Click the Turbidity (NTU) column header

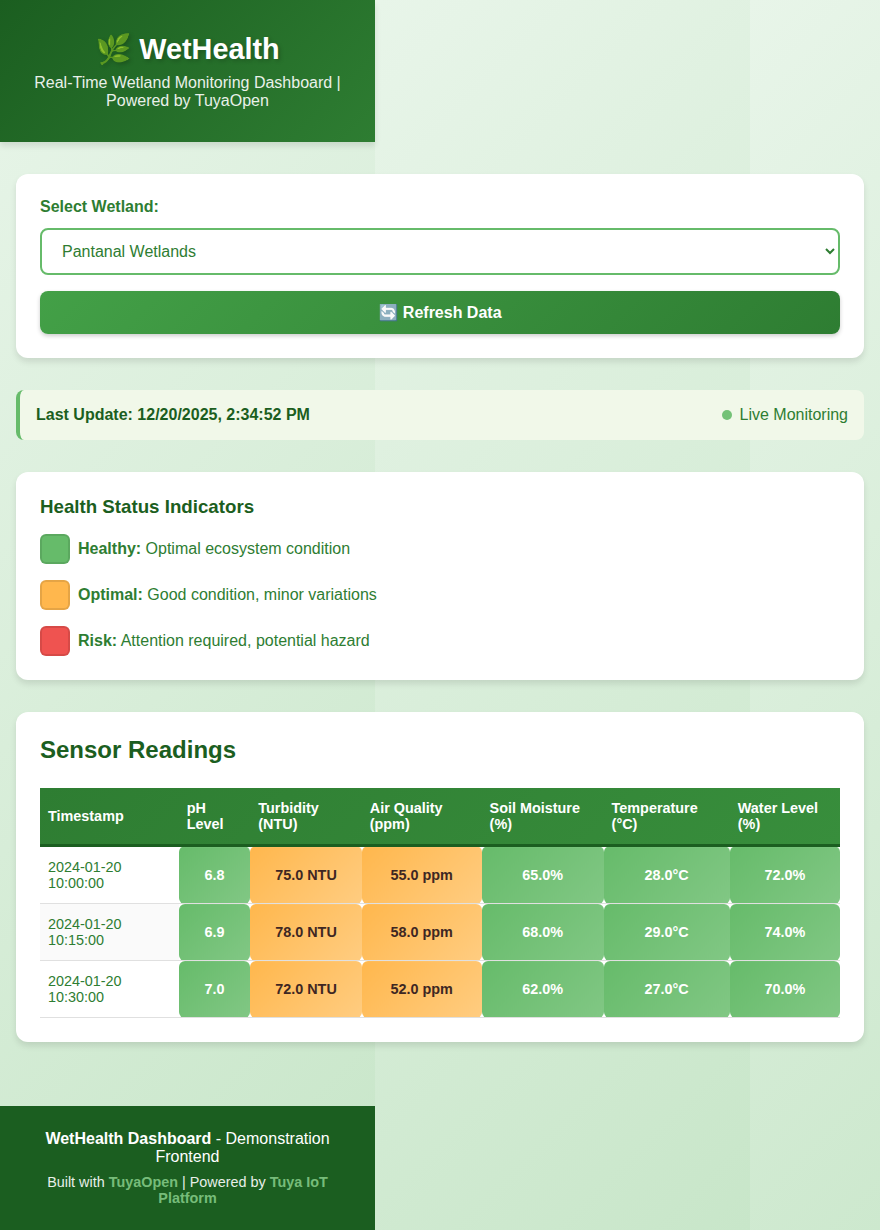pyautogui.click(x=306, y=816)
